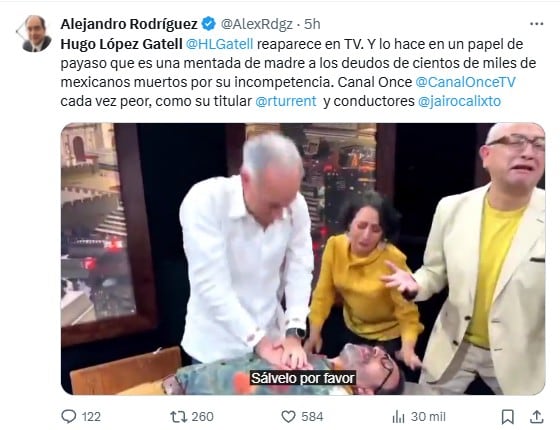Image resolution: width=560 pixels, height=430 pixels.
Task: Follow the @rturrent mention
Action: [x=286, y=101]
